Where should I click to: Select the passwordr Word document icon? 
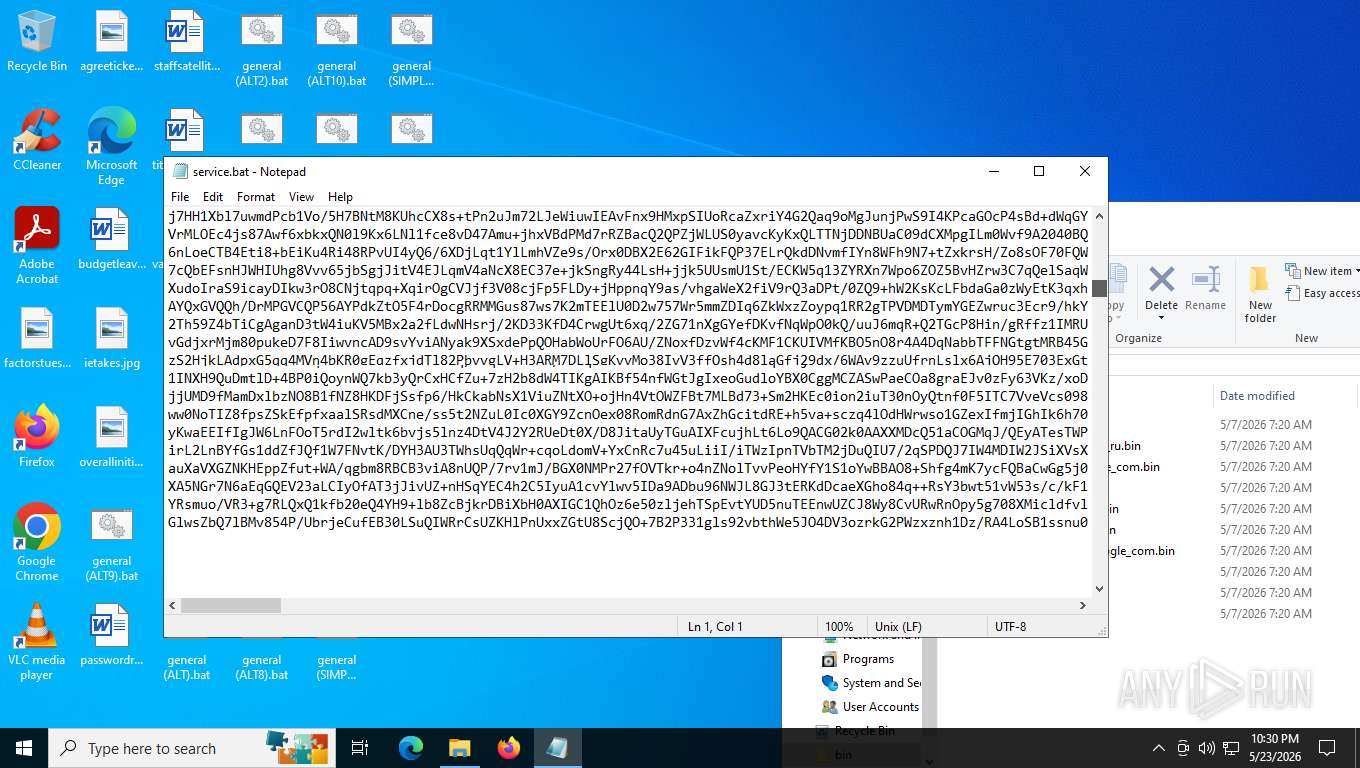112,635
